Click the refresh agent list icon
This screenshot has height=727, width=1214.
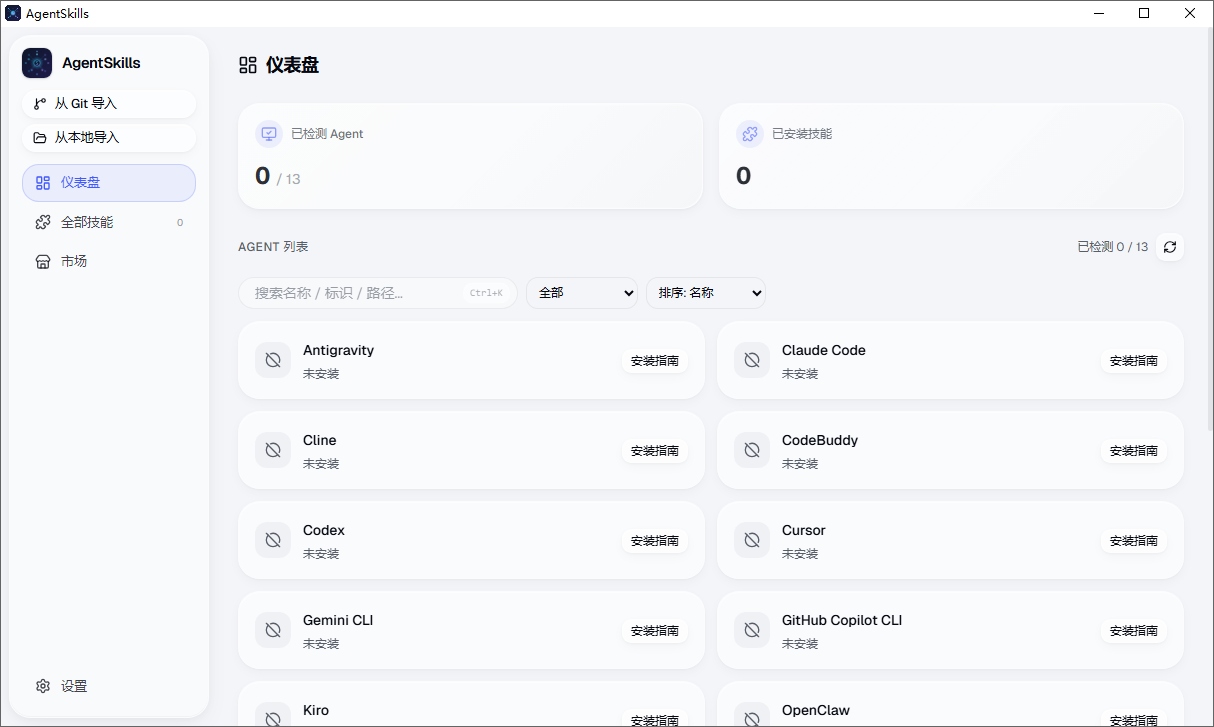pos(1169,247)
